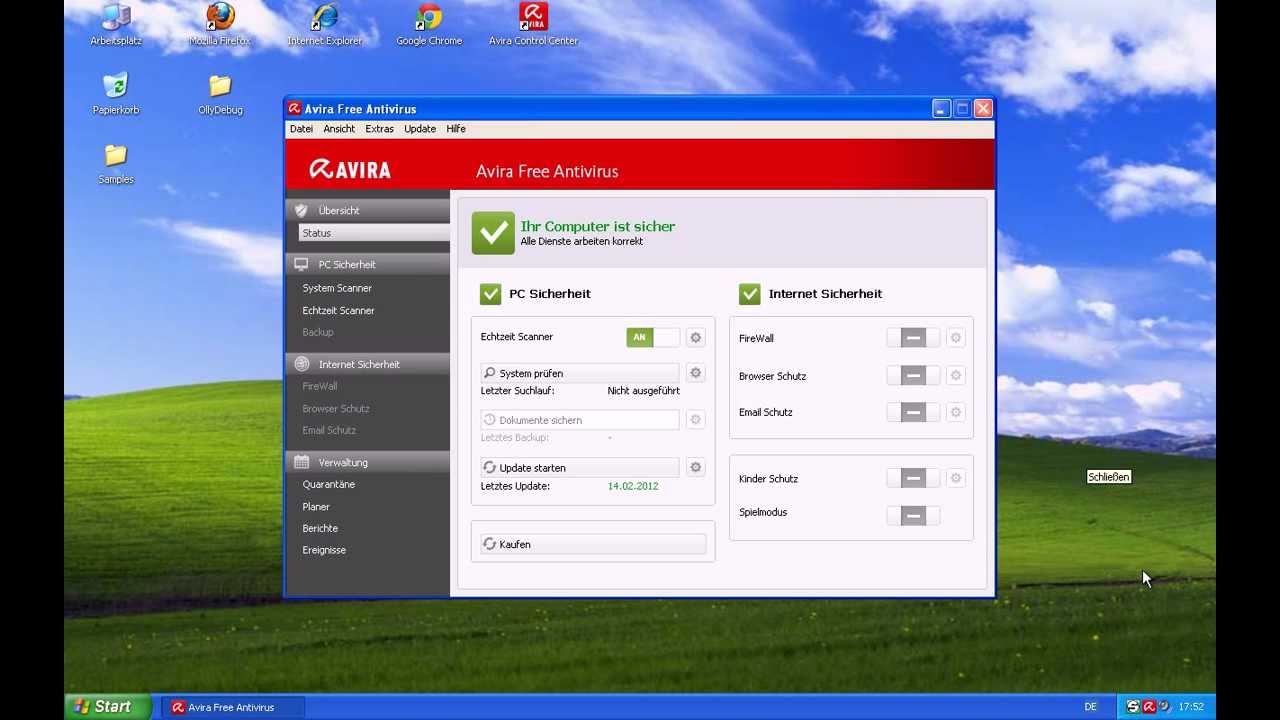This screenshot has width=1280, height=720.
Task: Click the DE language indicator in taskbar
Action: [x=1090, y=707]
